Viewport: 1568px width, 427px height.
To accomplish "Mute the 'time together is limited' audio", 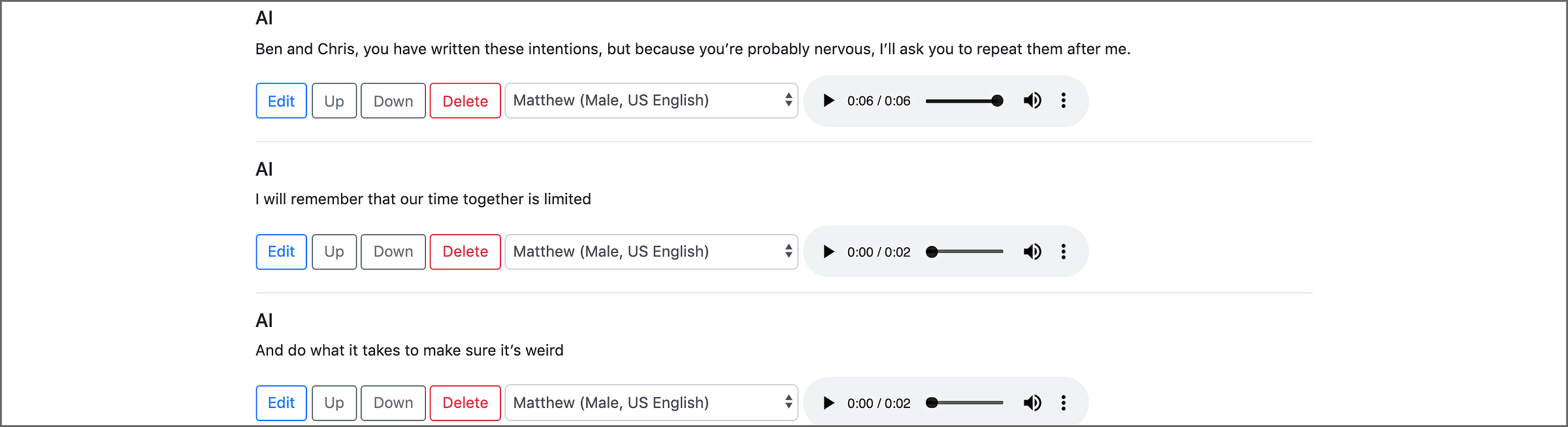I will tap(1032, 252).
